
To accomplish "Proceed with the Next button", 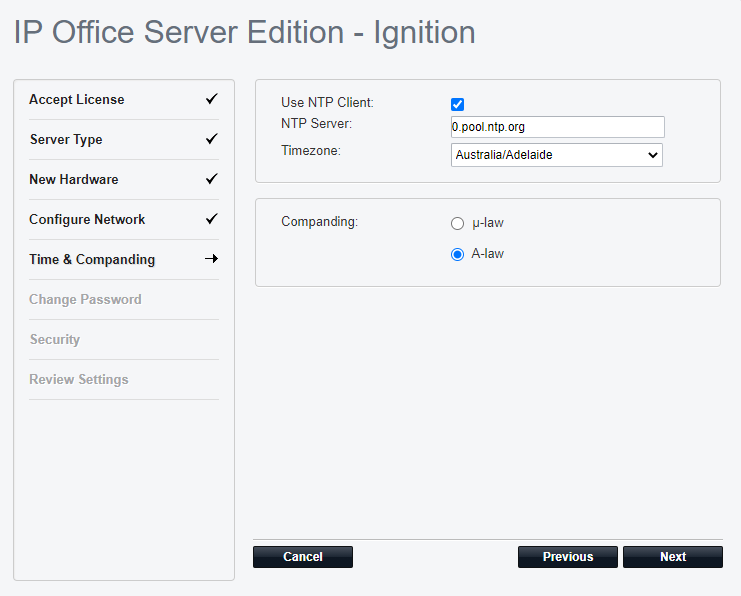I will [x=673, y=557].
